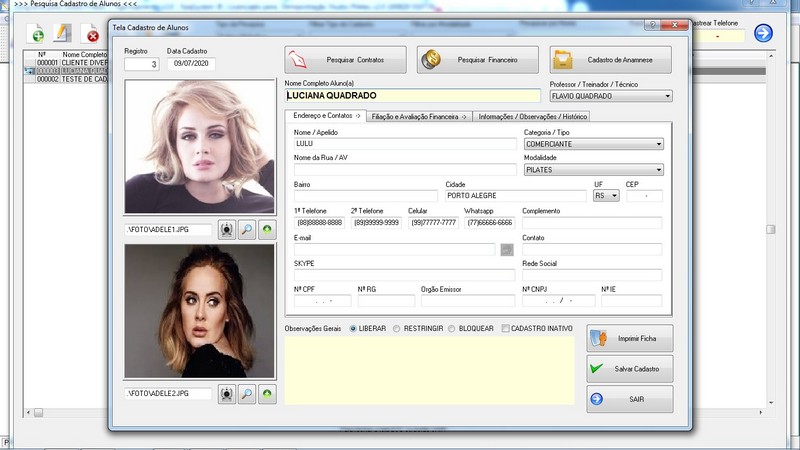The height and width of the screenshot is (450, 800).
Task: Click the Contato field
Action: 592,249
